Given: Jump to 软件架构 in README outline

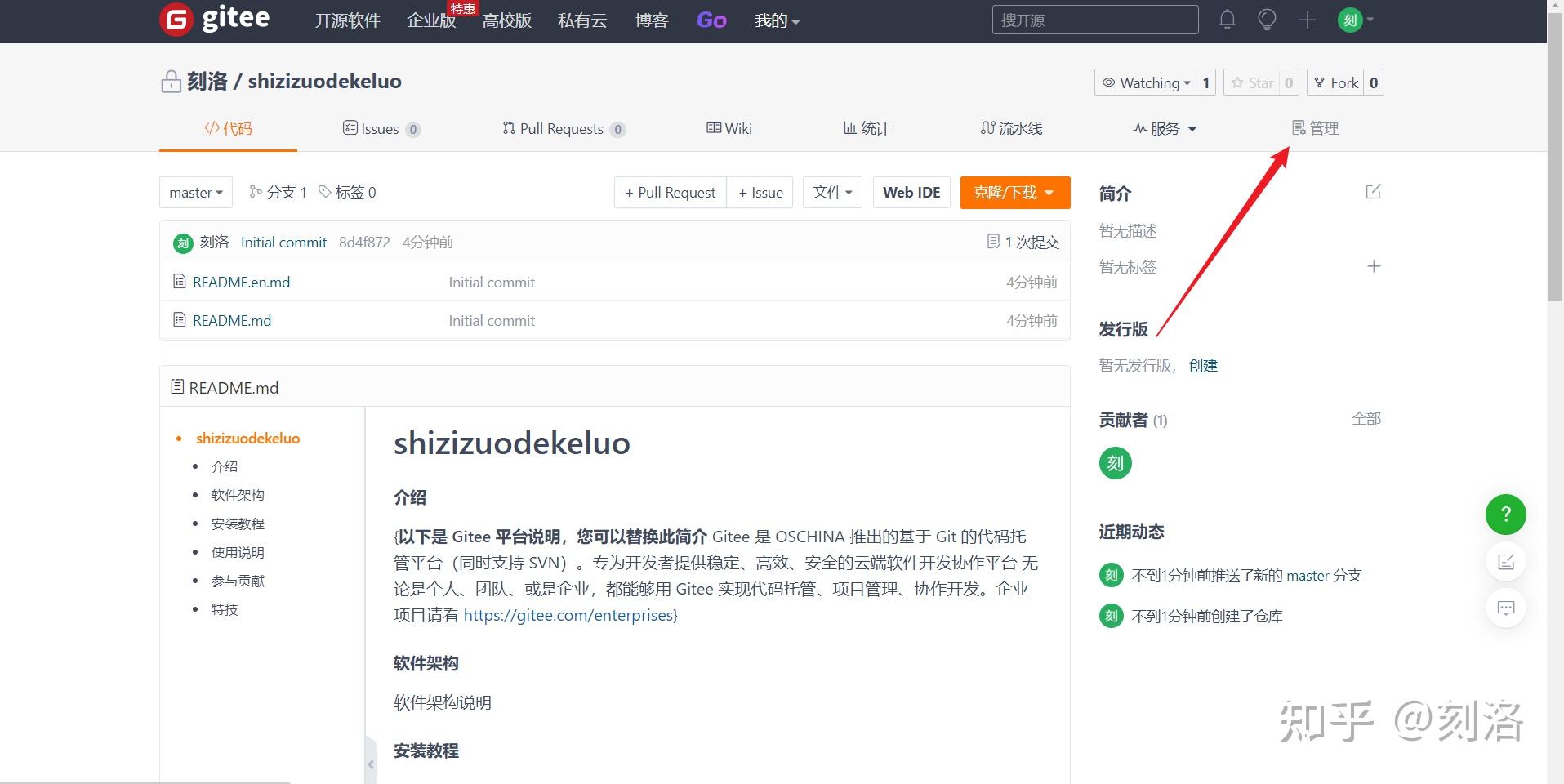Looking at the screenshot, I should click(238, 495).
